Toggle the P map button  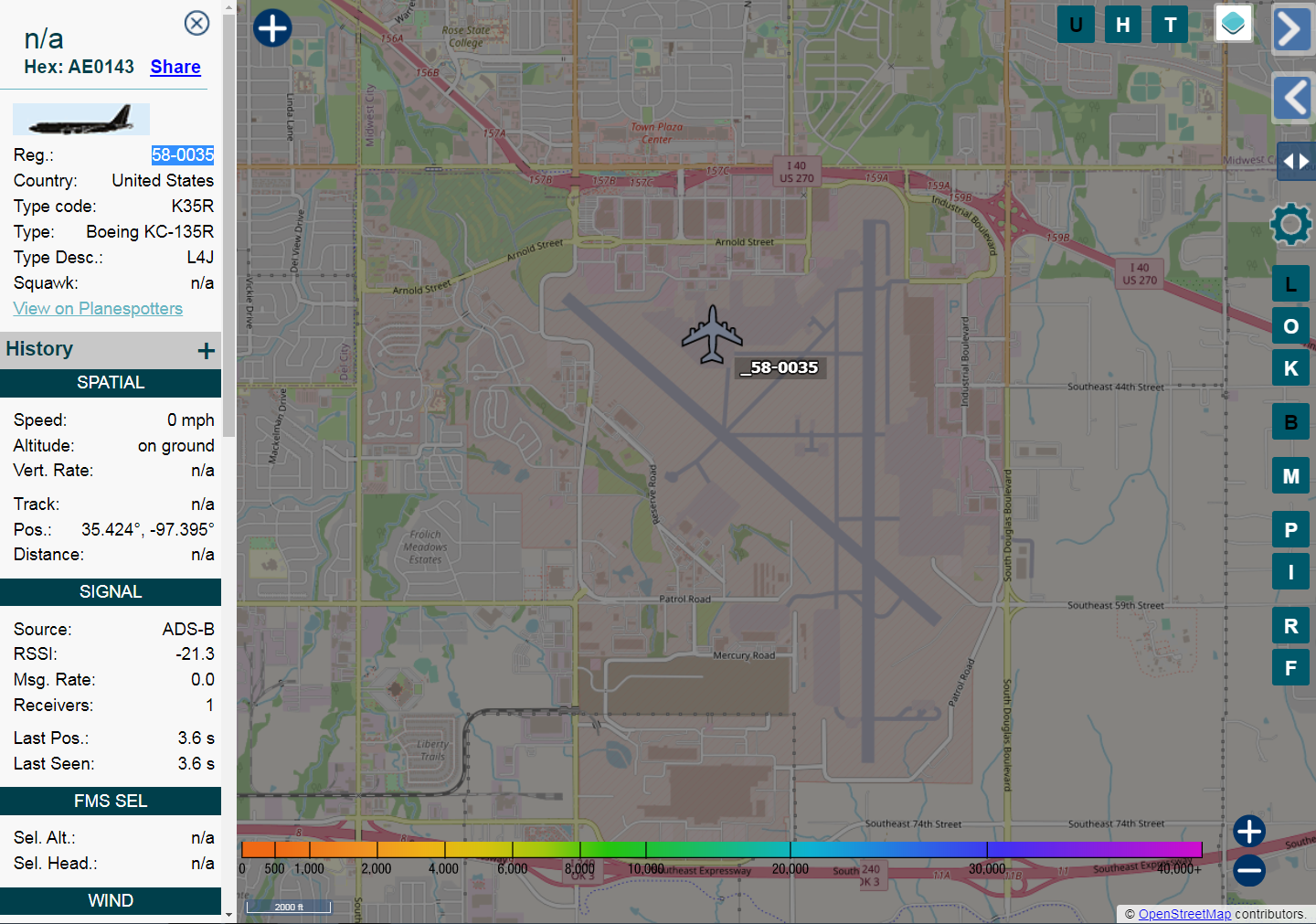pyautogui.click(x=1290, y=530)
